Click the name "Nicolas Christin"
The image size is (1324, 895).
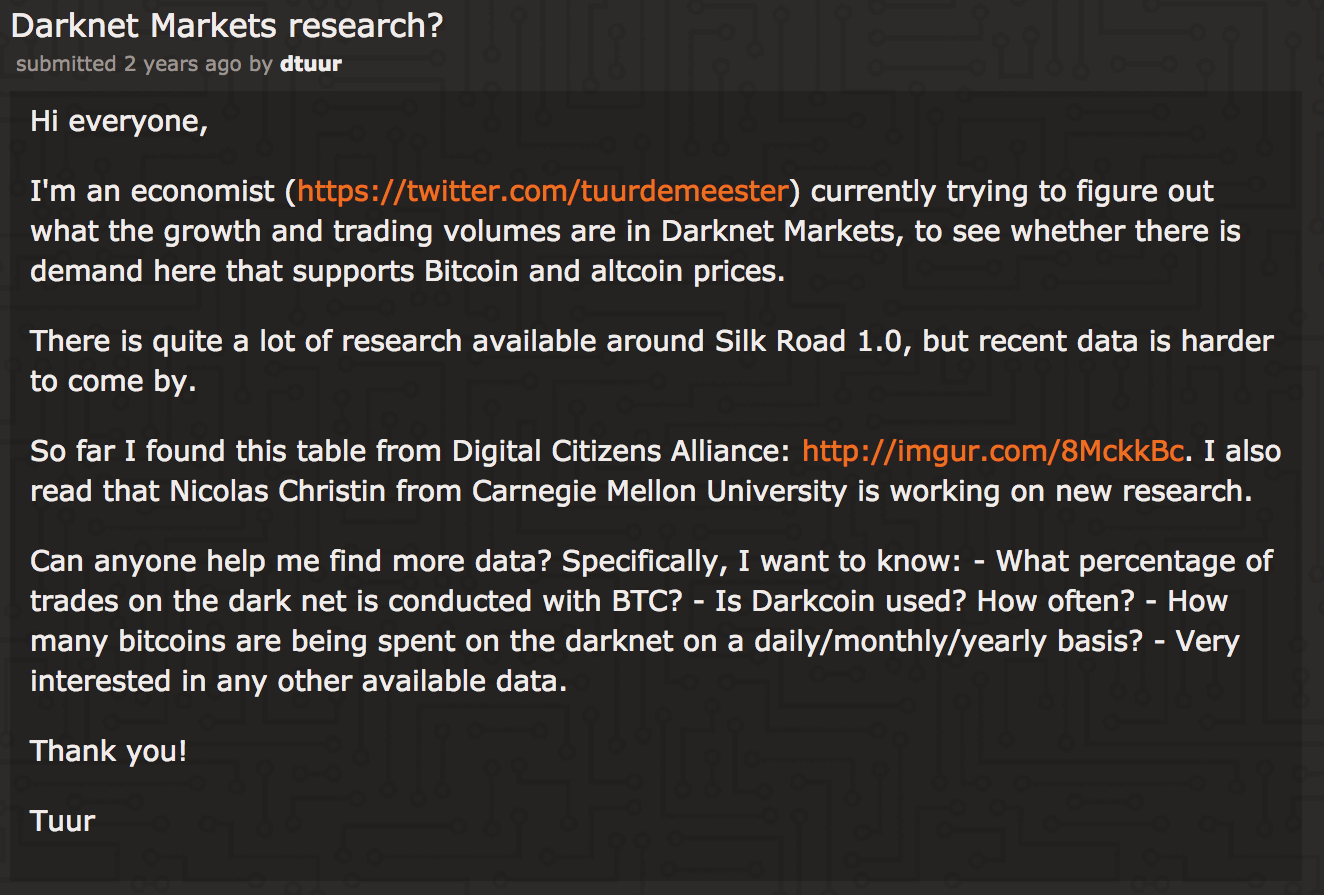click(286, 491)
